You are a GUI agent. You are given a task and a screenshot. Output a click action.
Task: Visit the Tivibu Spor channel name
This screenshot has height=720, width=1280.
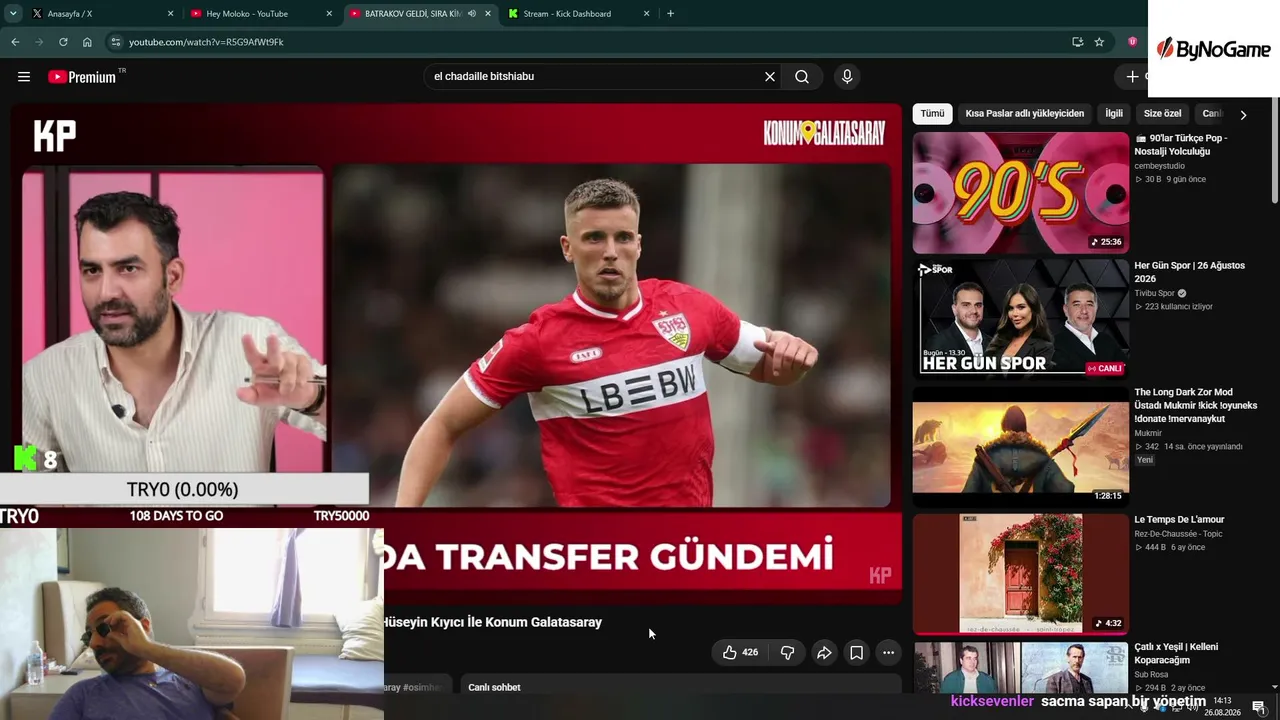point(1154,294)
